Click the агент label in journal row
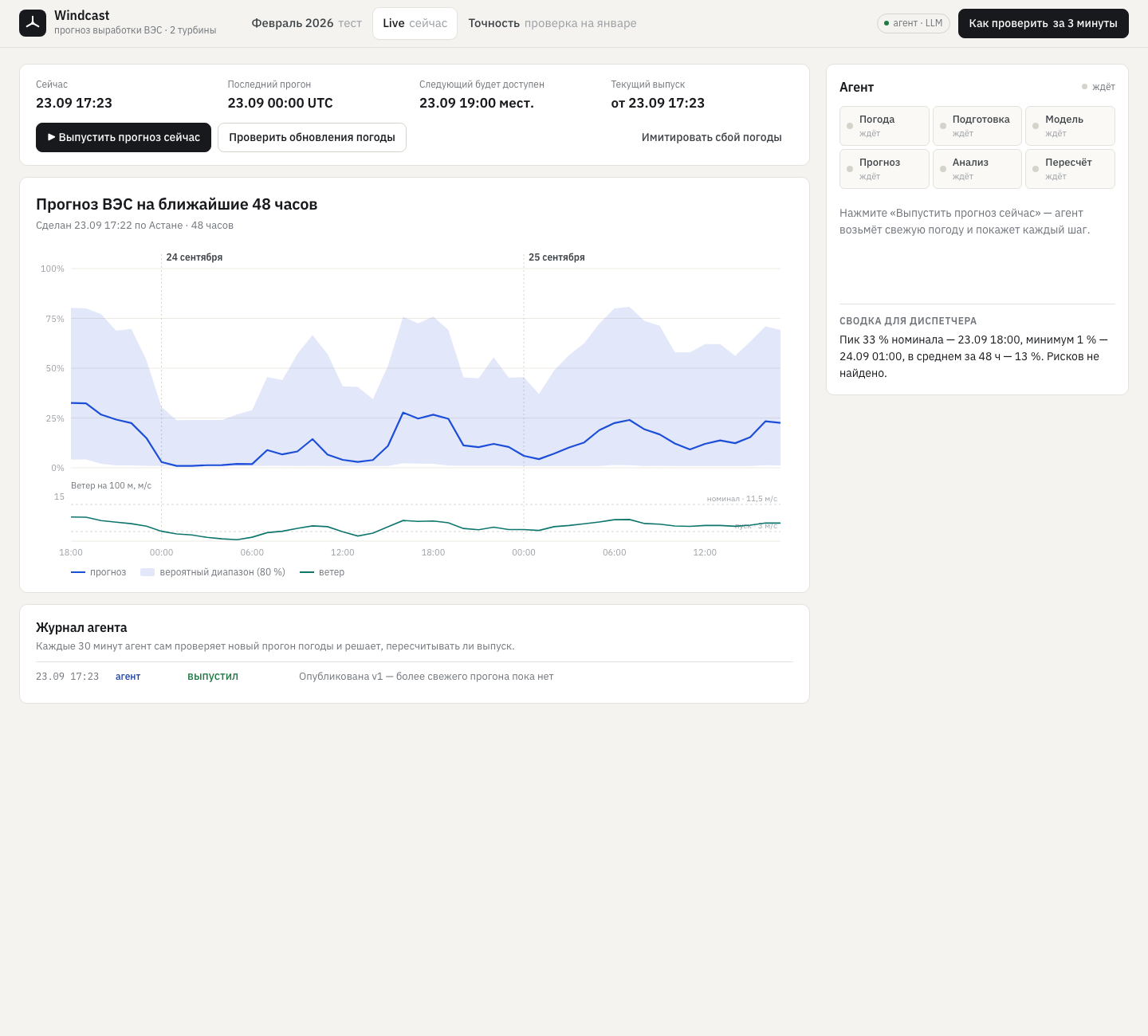The width and height of the screenshot is (1148, 1036). [x=128, y=677]
